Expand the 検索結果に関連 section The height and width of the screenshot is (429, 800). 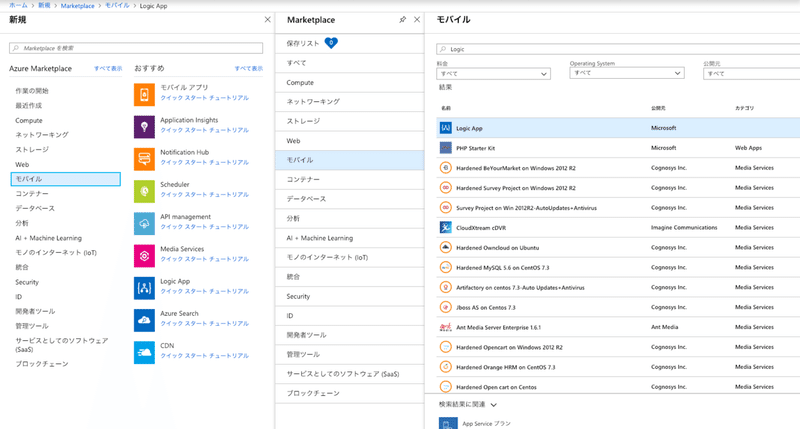coord(494,404)
